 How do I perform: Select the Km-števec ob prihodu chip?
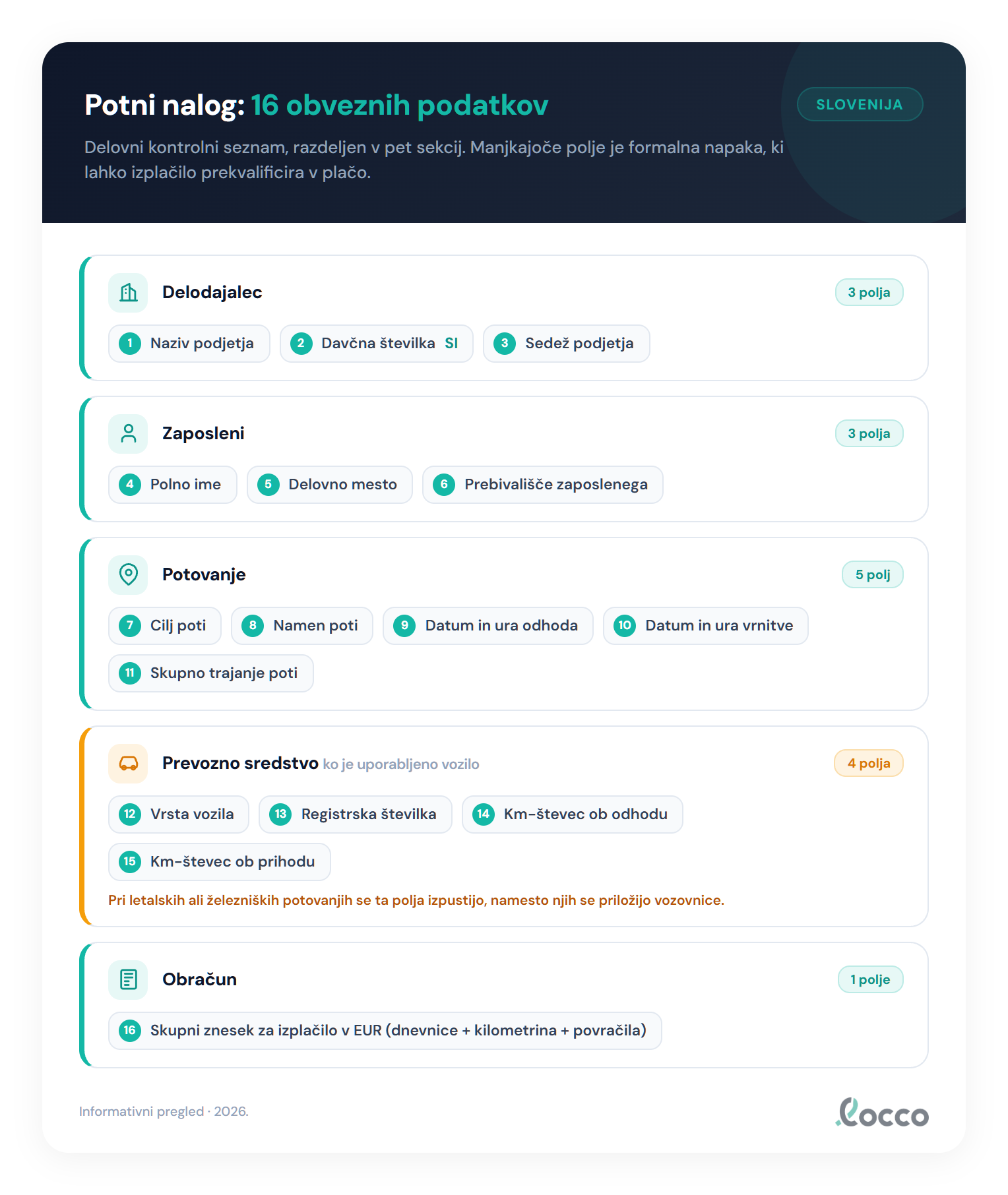(x=220, y=861)
